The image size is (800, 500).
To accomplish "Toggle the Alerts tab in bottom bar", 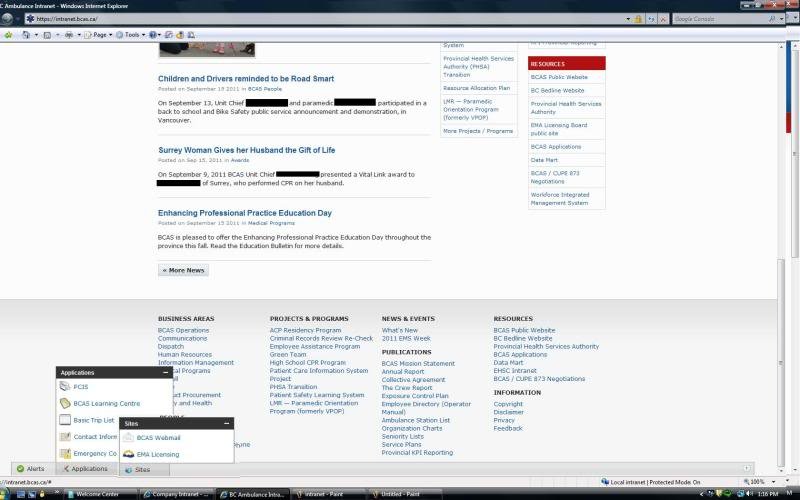I will coord(31,468).
